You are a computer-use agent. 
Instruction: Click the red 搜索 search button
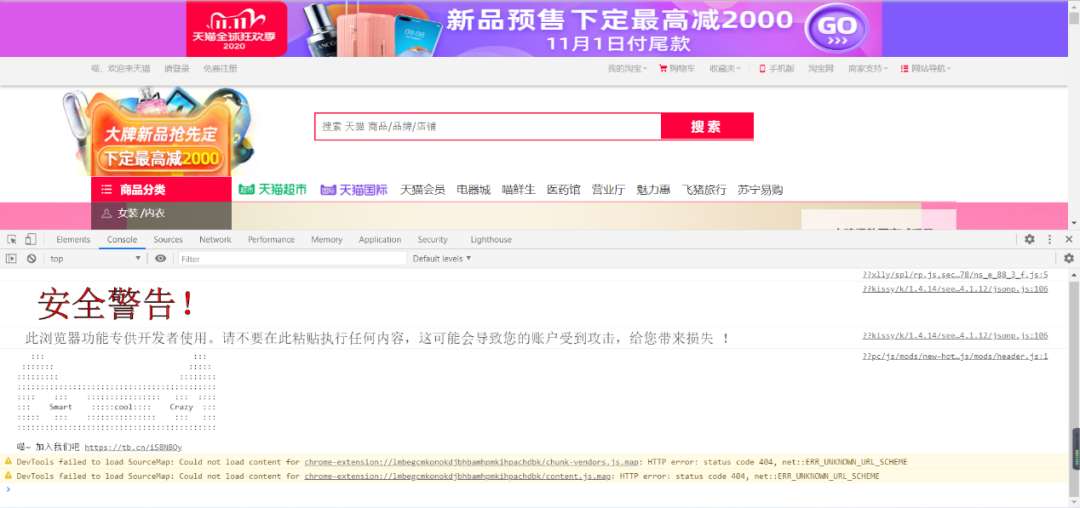(x=707, y=127)
